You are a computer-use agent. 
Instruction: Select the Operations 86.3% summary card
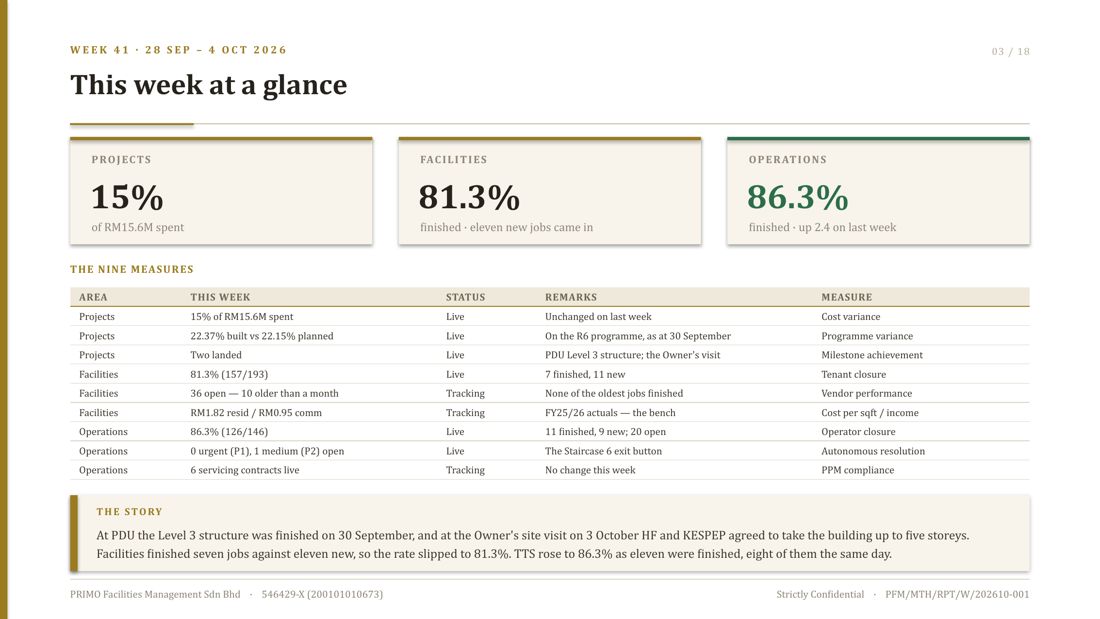click(x=878, y=191)
